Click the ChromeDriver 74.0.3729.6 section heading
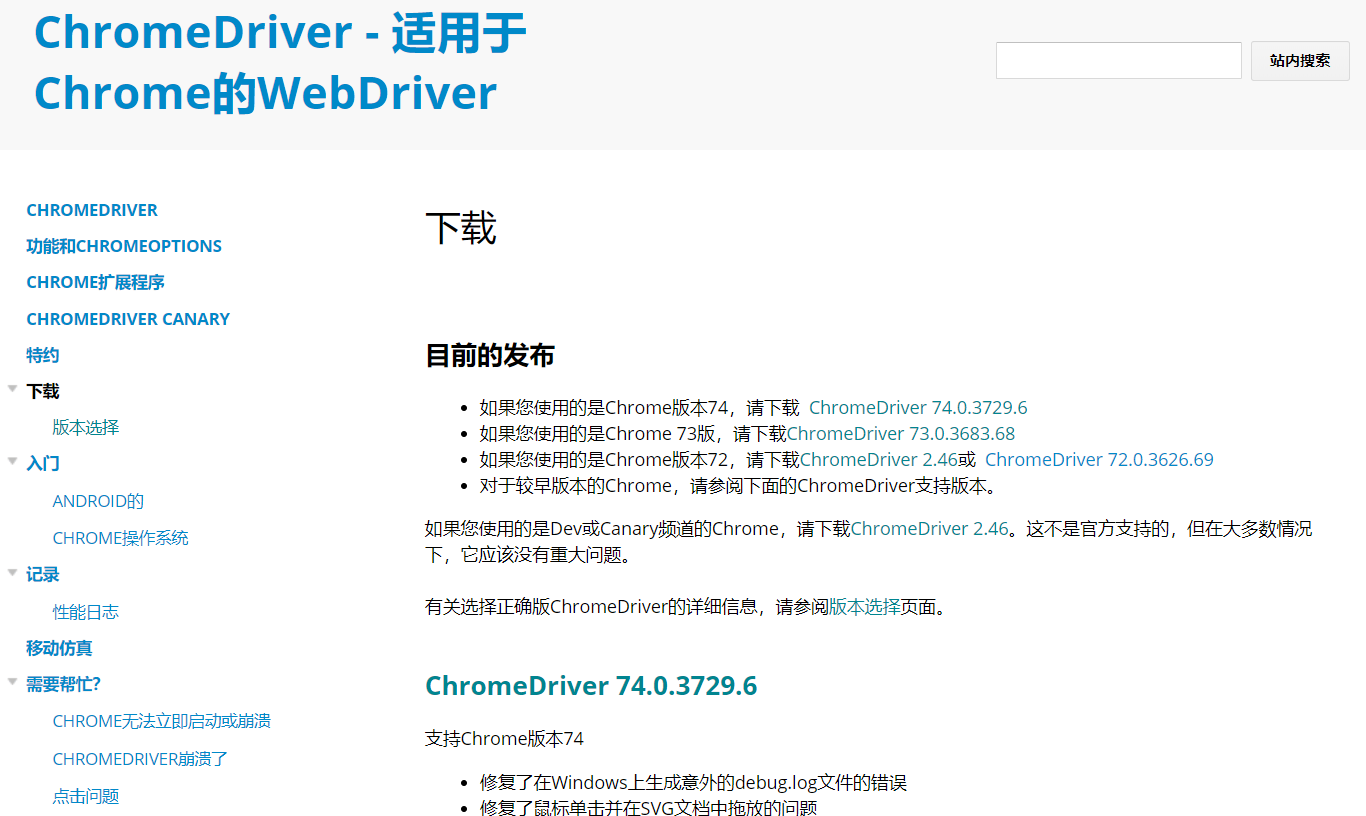Viewport: 1366px width, 816px height. point(591,685)
